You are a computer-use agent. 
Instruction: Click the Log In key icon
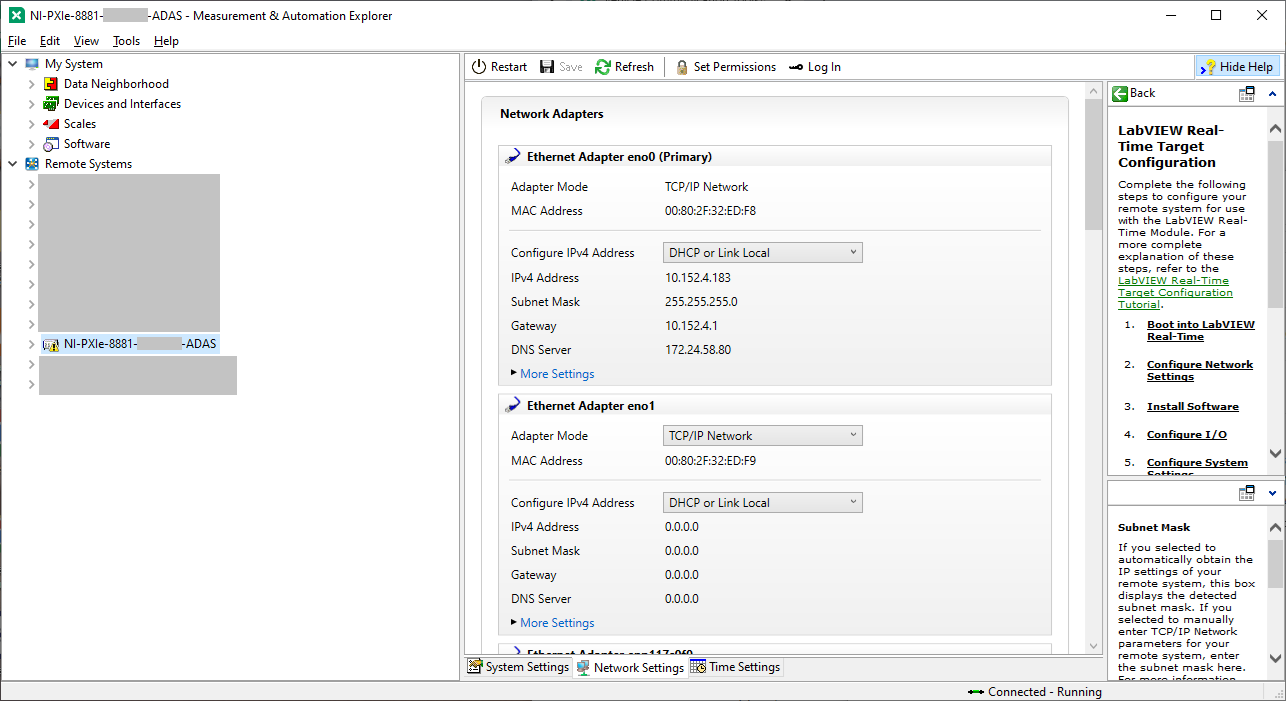796,67
